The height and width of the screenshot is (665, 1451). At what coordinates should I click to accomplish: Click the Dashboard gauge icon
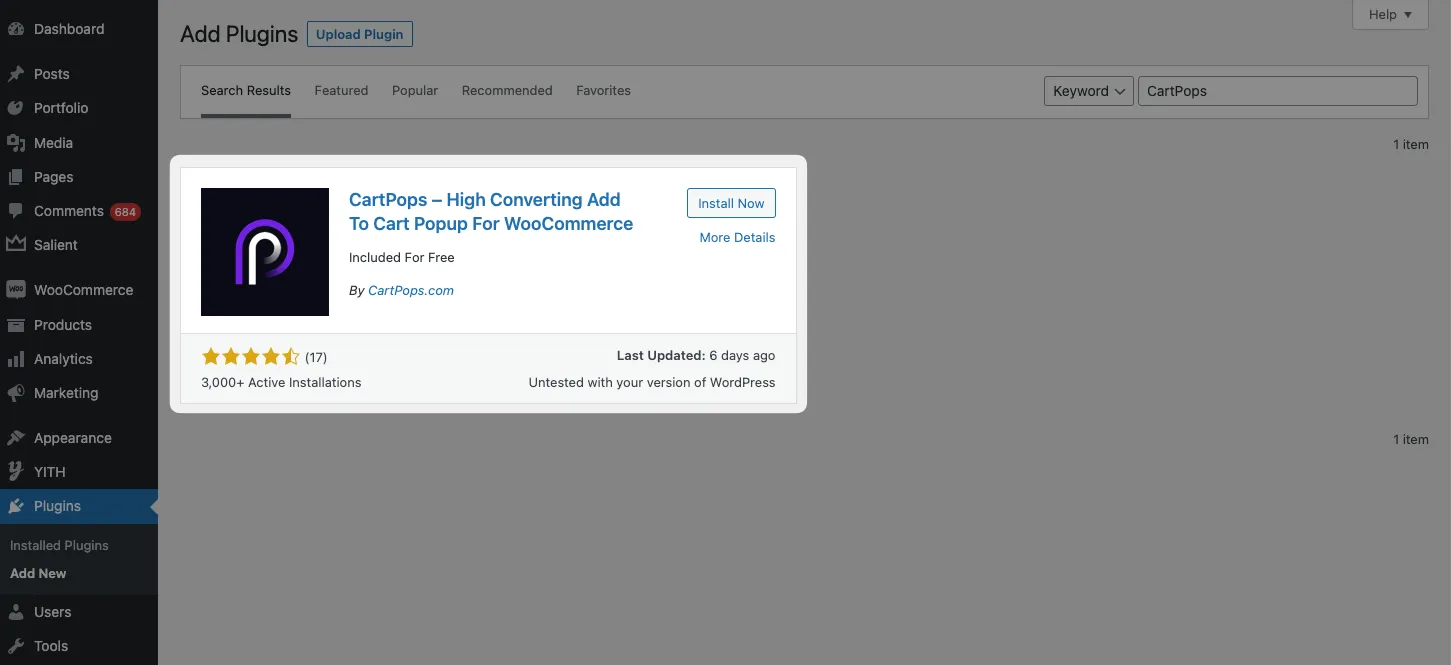(x=16, y=29)
